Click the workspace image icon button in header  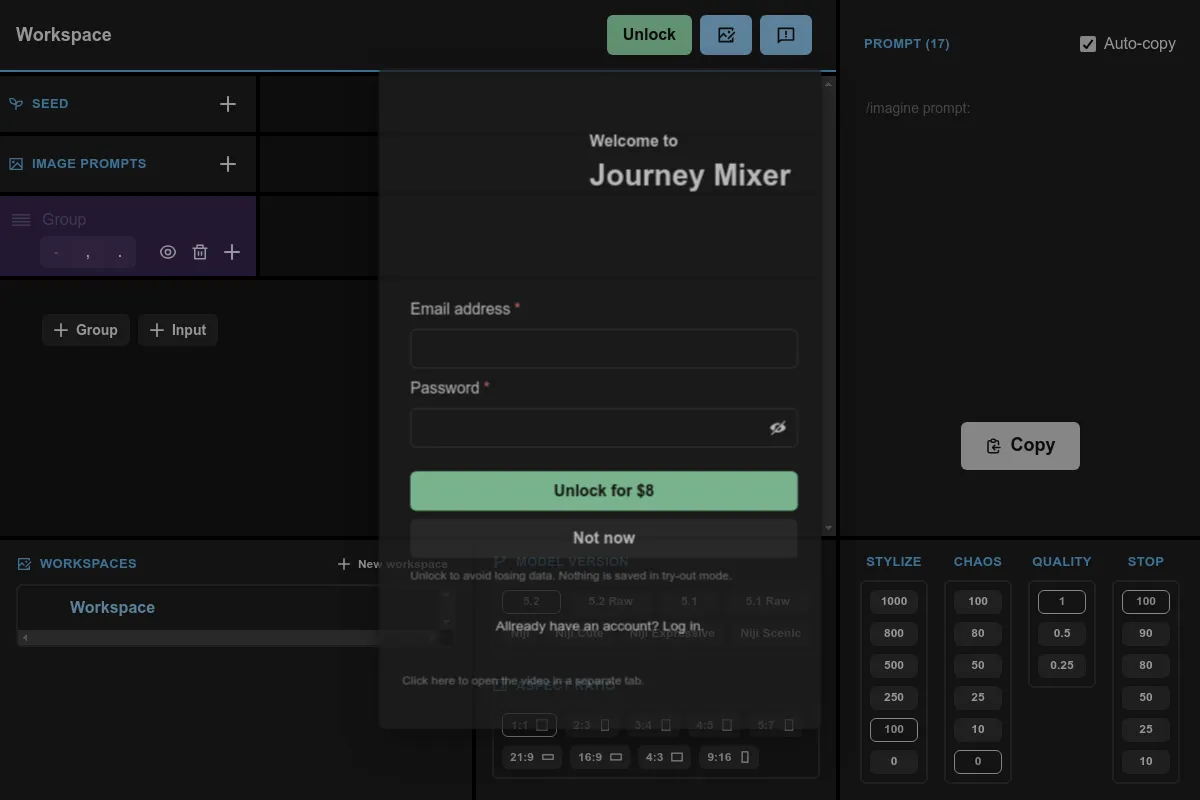725,35
